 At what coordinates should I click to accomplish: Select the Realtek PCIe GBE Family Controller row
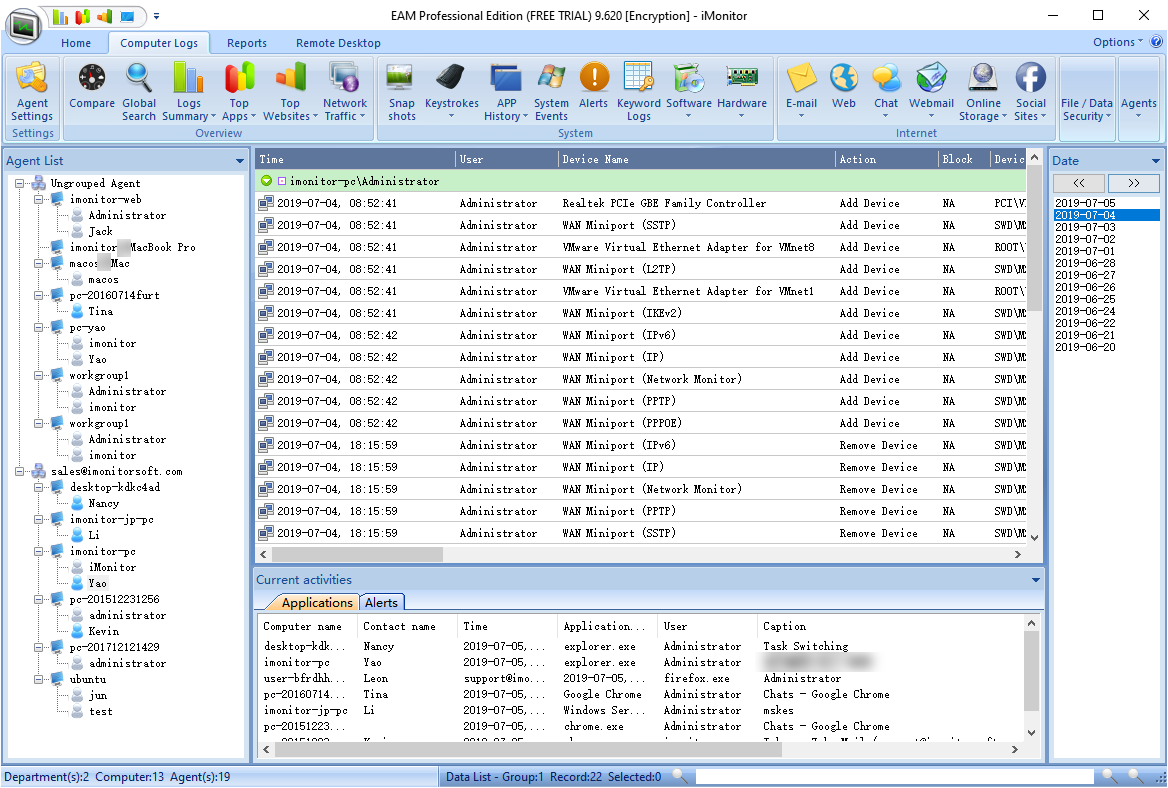point(641,203)
